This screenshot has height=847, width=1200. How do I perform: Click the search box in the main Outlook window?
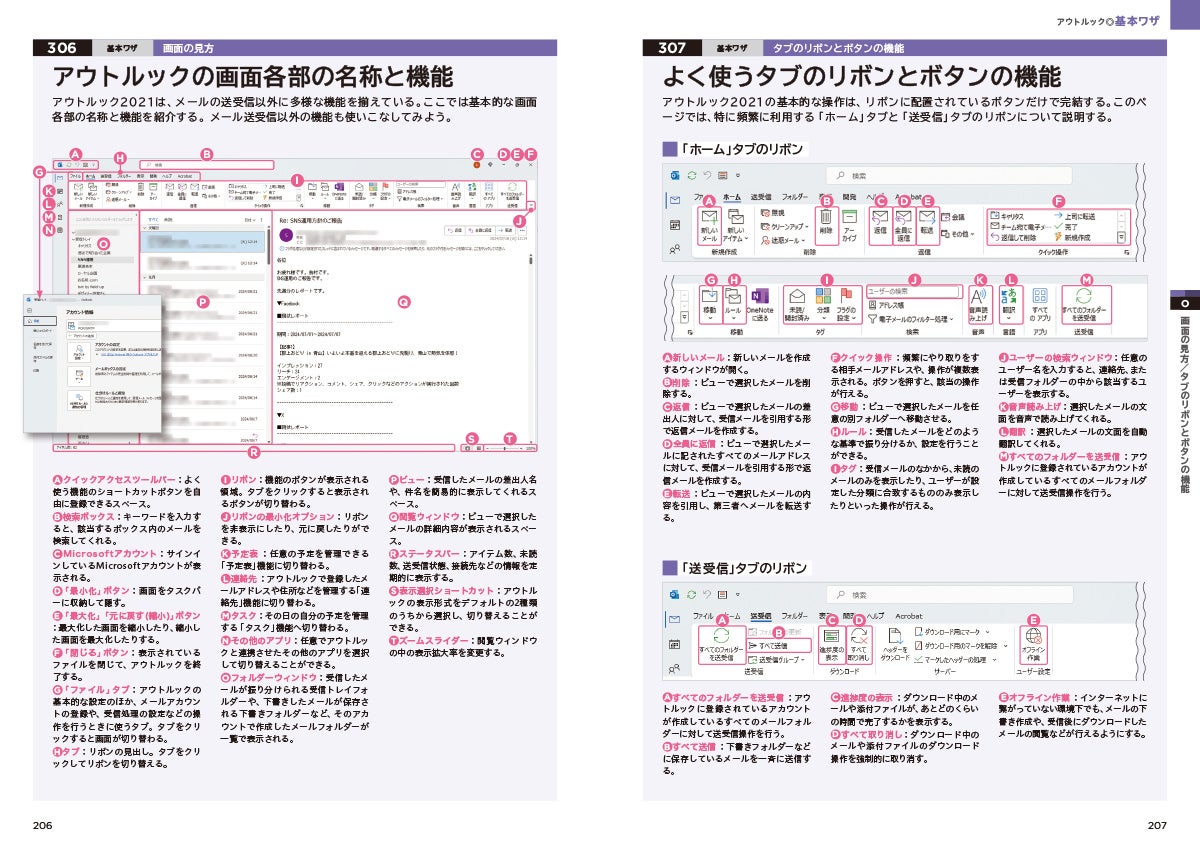(208, 164)
